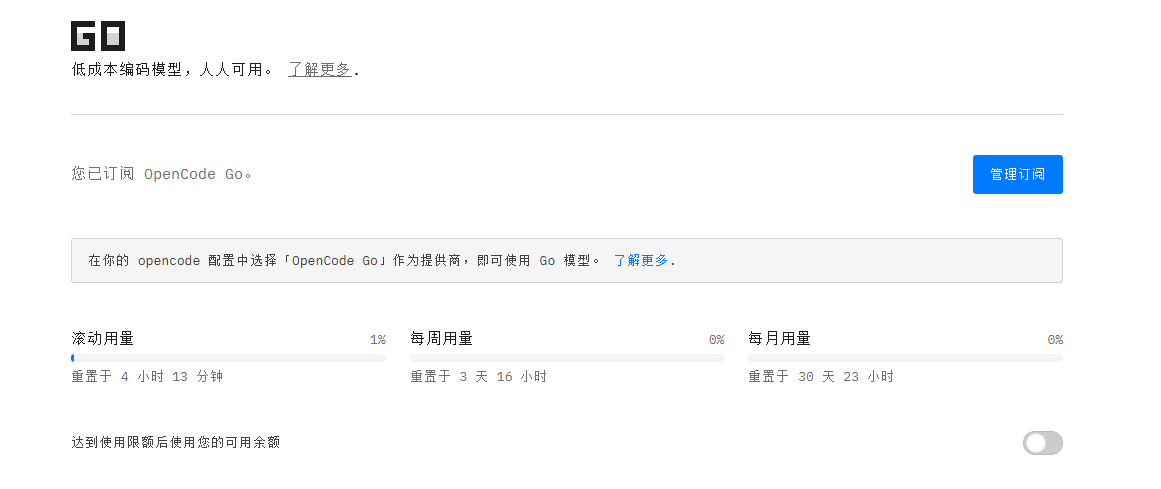The image size is (1161, 489).
Task: Open the blue 了解更多 link in info box
Action: tap(641, 260)
